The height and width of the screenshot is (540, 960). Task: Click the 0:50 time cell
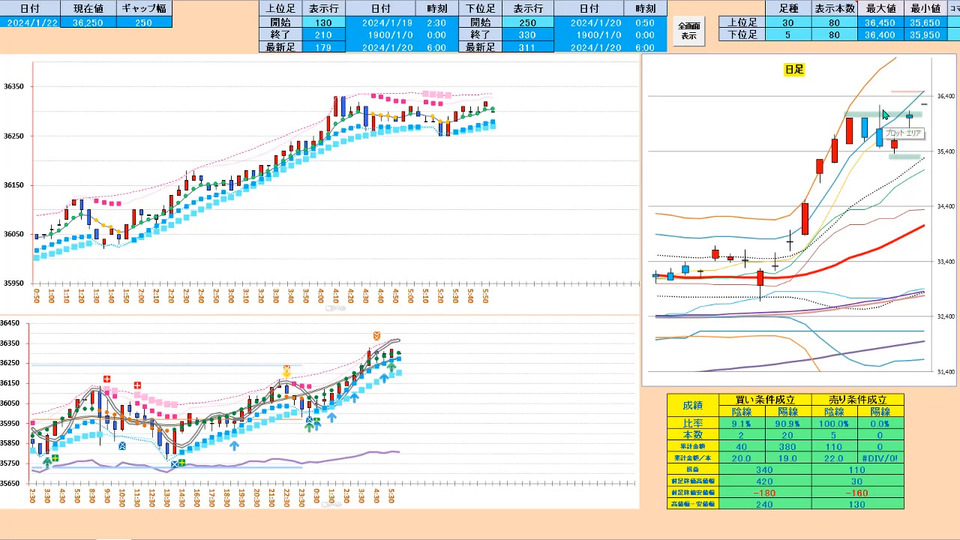(645, 23)
